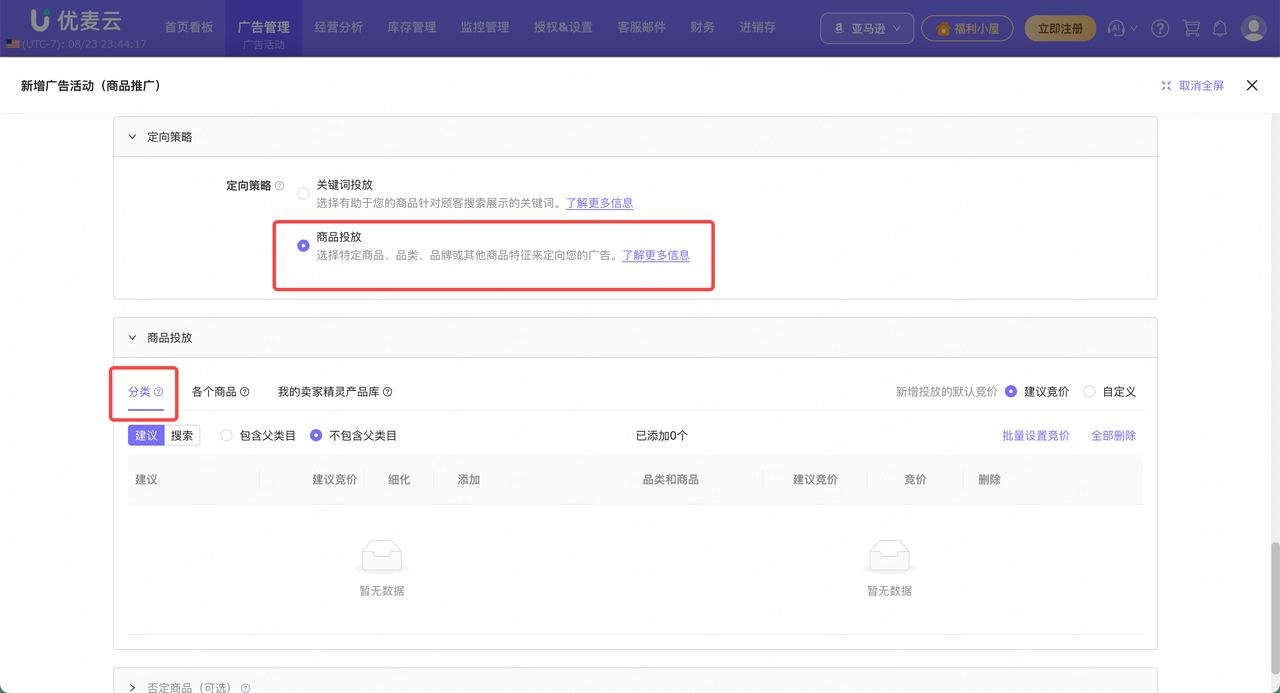1280x693 pixels.
Task: Click the help icon next to 定向策略 label
Action: point(279,186)
